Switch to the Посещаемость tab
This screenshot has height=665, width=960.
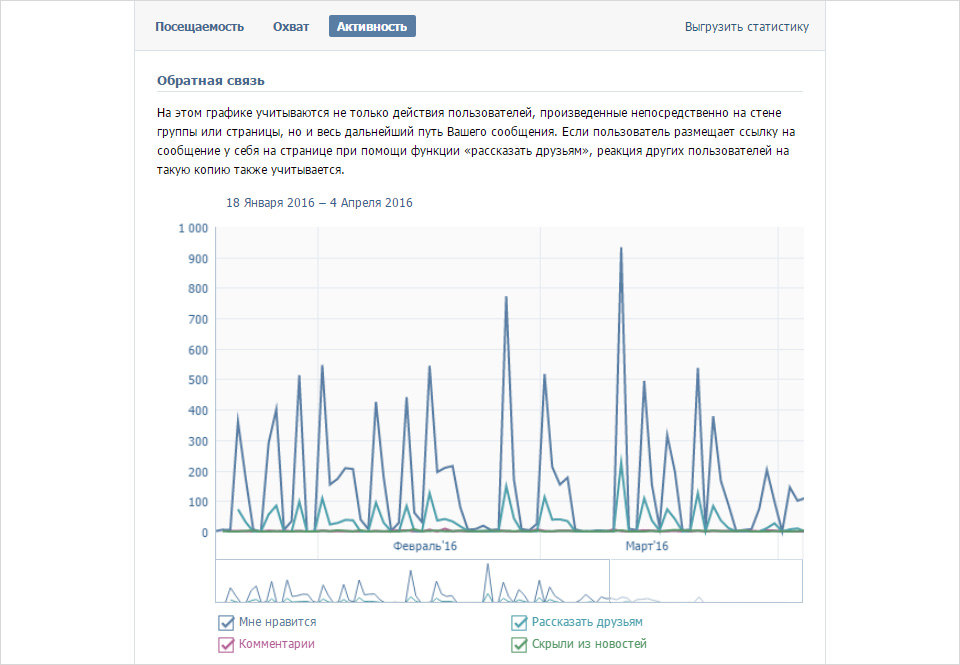(x=200, y=27)
